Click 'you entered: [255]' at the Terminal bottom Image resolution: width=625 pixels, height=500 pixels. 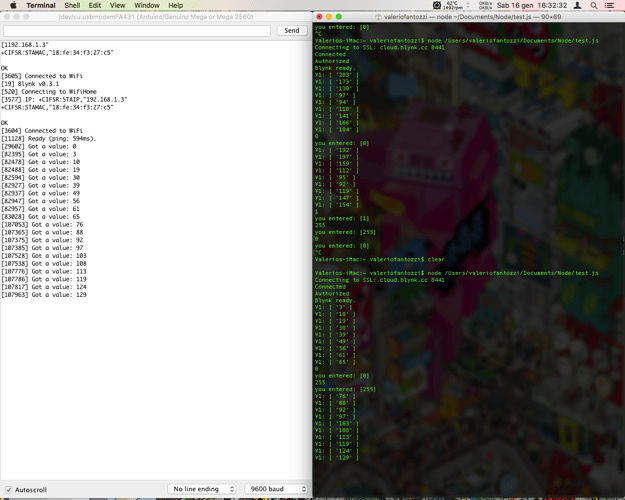(x=345, y=389)
